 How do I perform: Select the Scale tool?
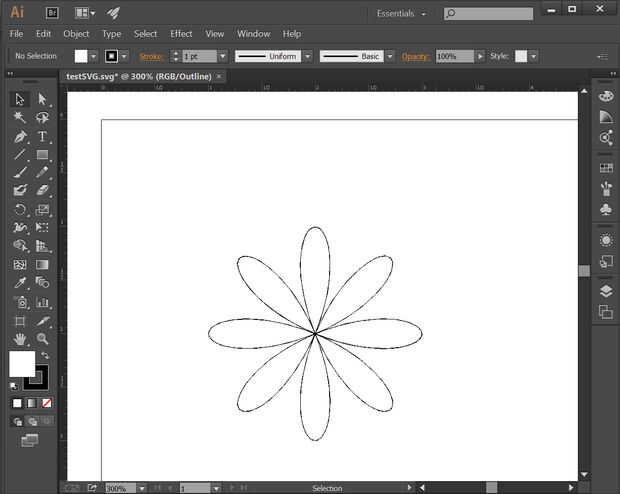(42, 209)
